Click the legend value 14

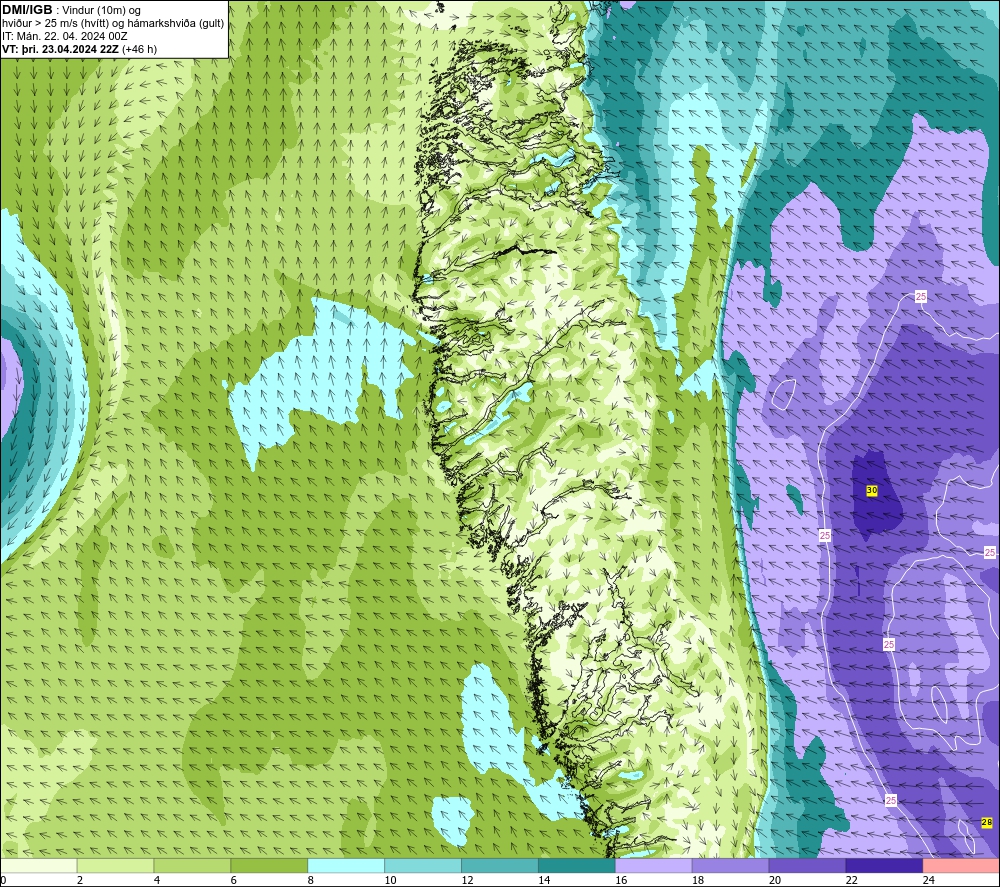click(x=544, y=880)
